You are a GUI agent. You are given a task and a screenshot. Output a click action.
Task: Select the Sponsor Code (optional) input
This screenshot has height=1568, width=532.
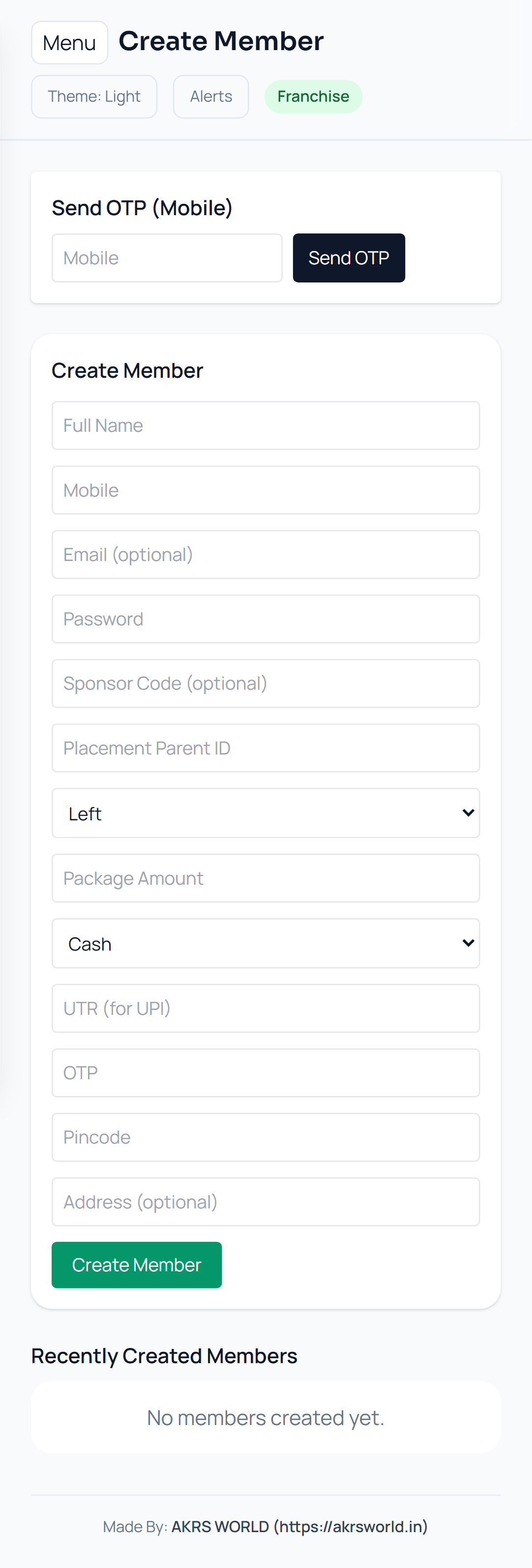[266, 684]
